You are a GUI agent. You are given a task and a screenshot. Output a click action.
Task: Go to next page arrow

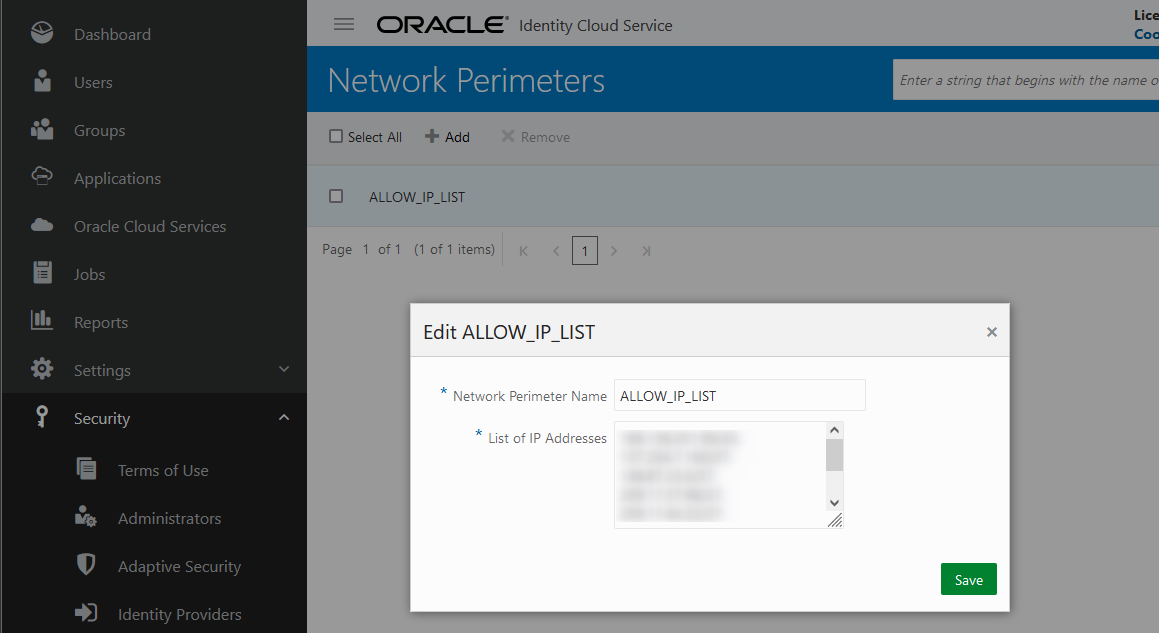(614, 251)
